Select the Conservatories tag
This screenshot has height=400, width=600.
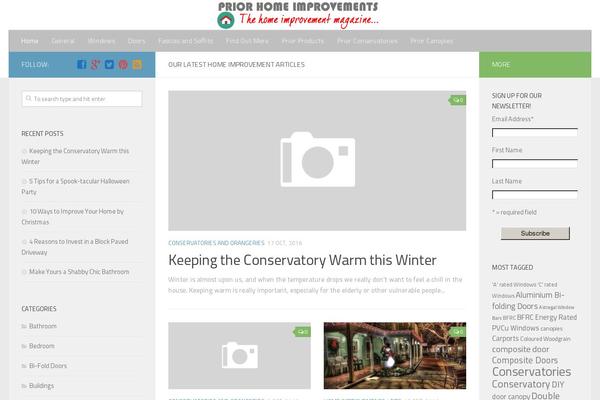pyautogui.click(x=532, y=372)
